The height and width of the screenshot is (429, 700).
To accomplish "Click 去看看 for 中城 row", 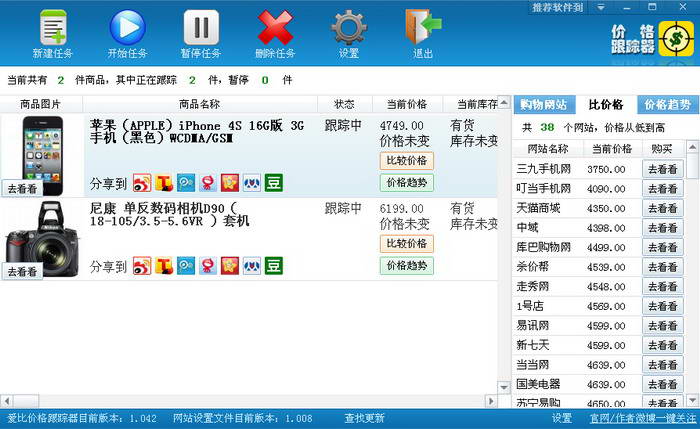I will click(663, 228).
